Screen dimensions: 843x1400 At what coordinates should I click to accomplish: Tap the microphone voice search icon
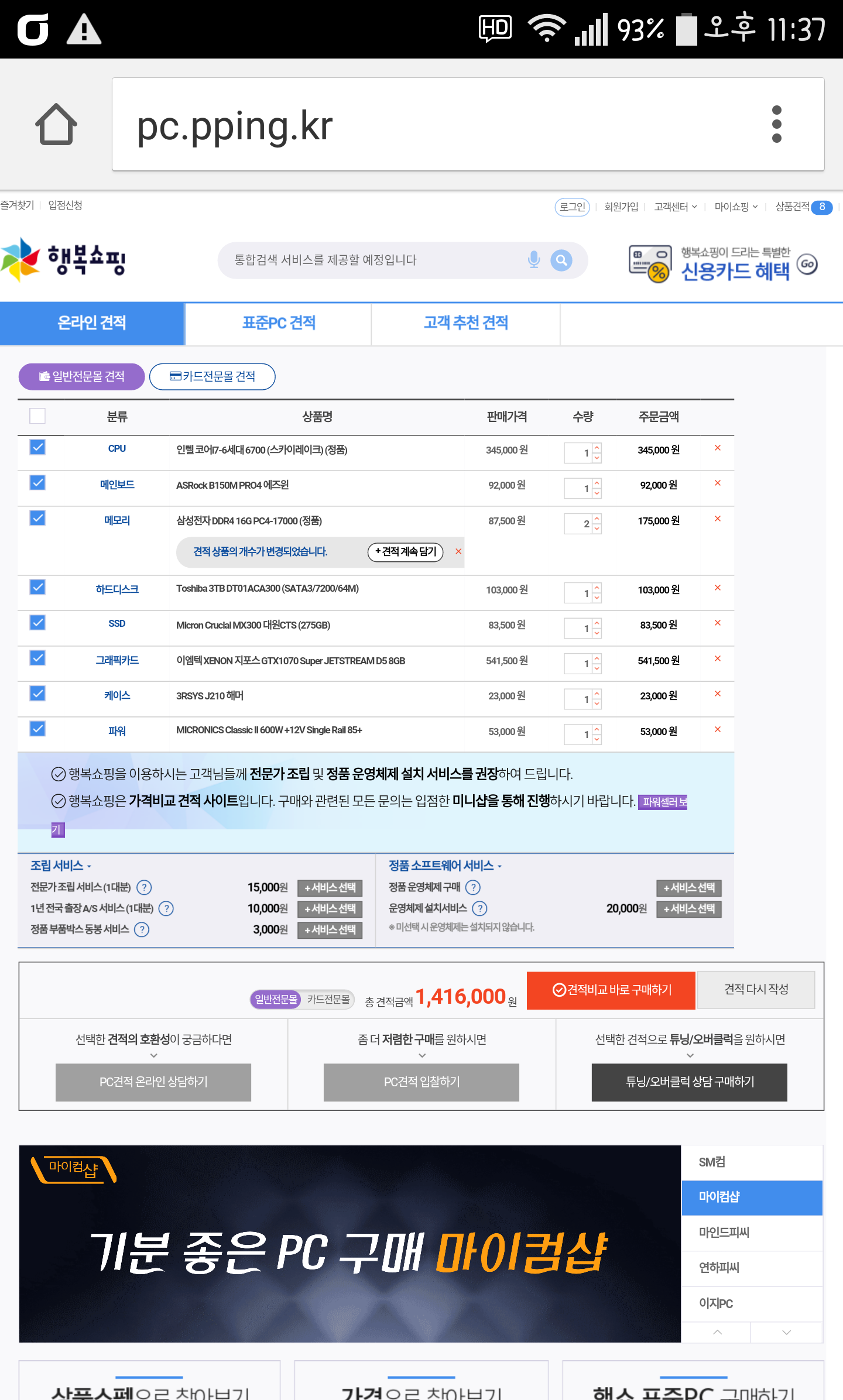533,260
